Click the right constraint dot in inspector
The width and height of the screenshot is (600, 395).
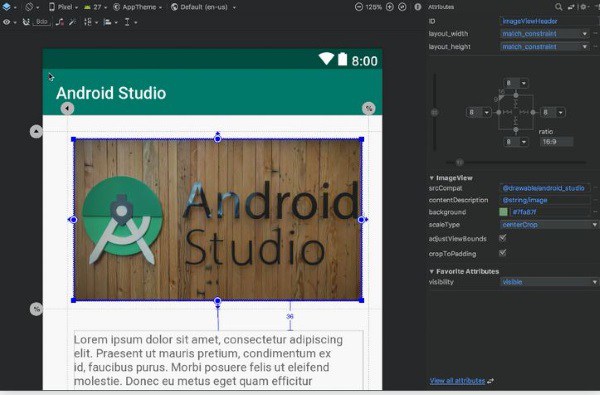533,112
